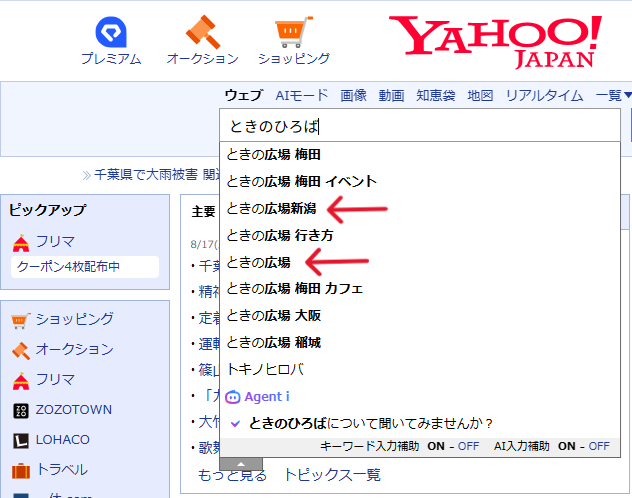The image size is (632, 498).
Task: Select the 画像 search tab
Action: click(353, 95)
